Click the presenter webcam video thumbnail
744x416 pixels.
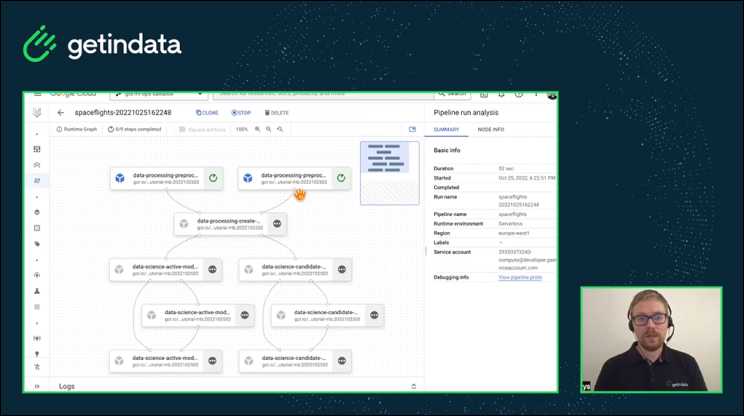click(x=651, y=340)
